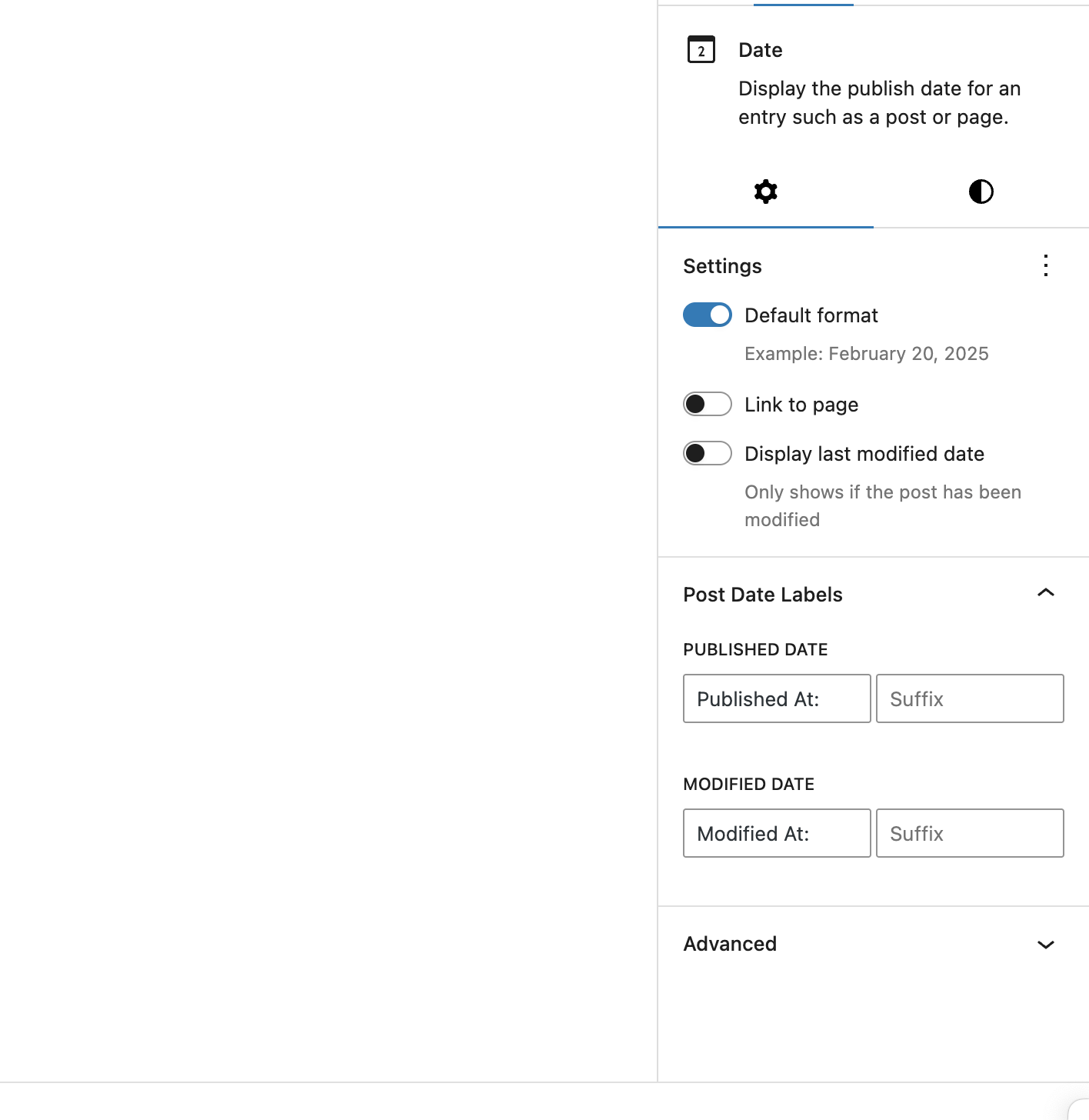
Task: Open Settings panel three-dot options menu
Action: pyautogui.click(x=1046, y=265)
